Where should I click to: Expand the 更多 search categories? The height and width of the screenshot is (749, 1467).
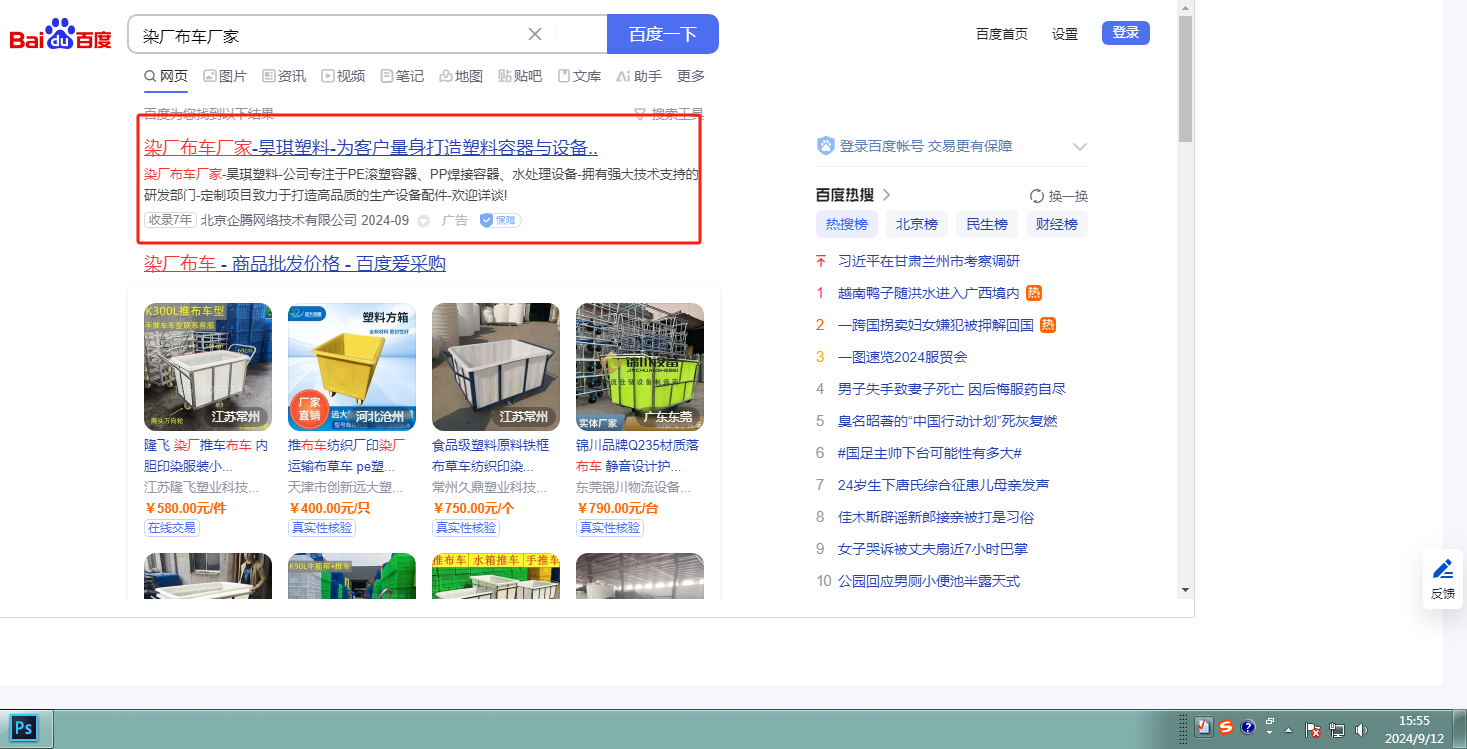(691, 76)
